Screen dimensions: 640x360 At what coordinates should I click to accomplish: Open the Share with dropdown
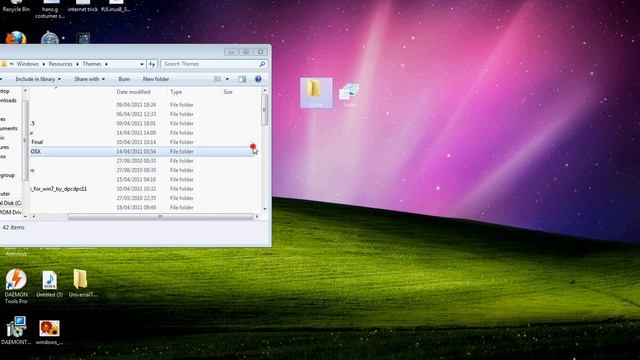point(89,79)
